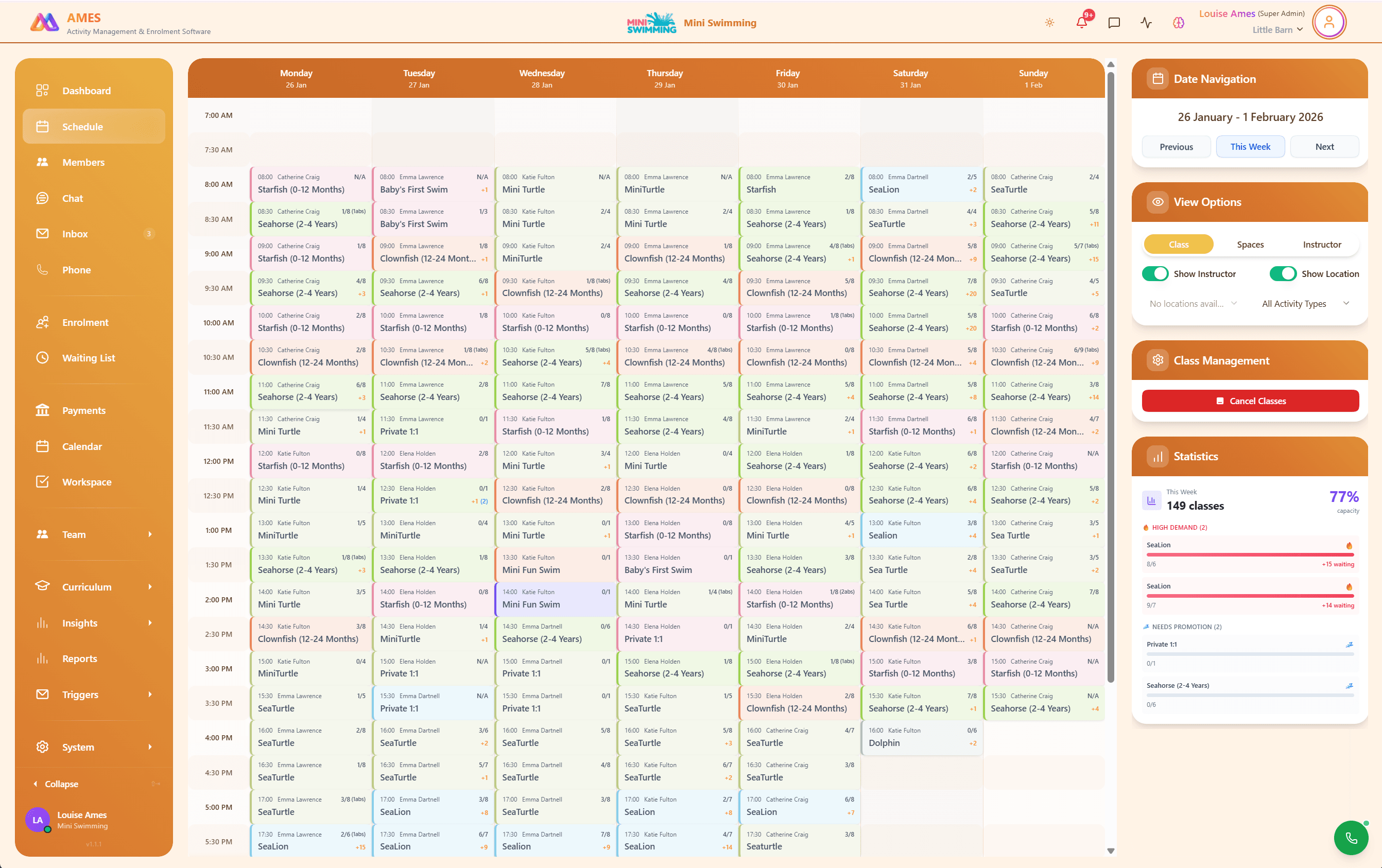Go to the Next week
Image resolution: width=1382 pixels, height=868 pixels.
pos(1324,147)
